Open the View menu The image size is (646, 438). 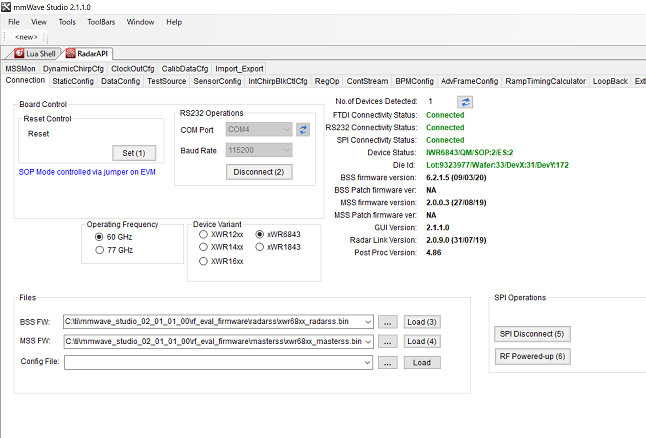pyautogui.click(x=39, y=22)
